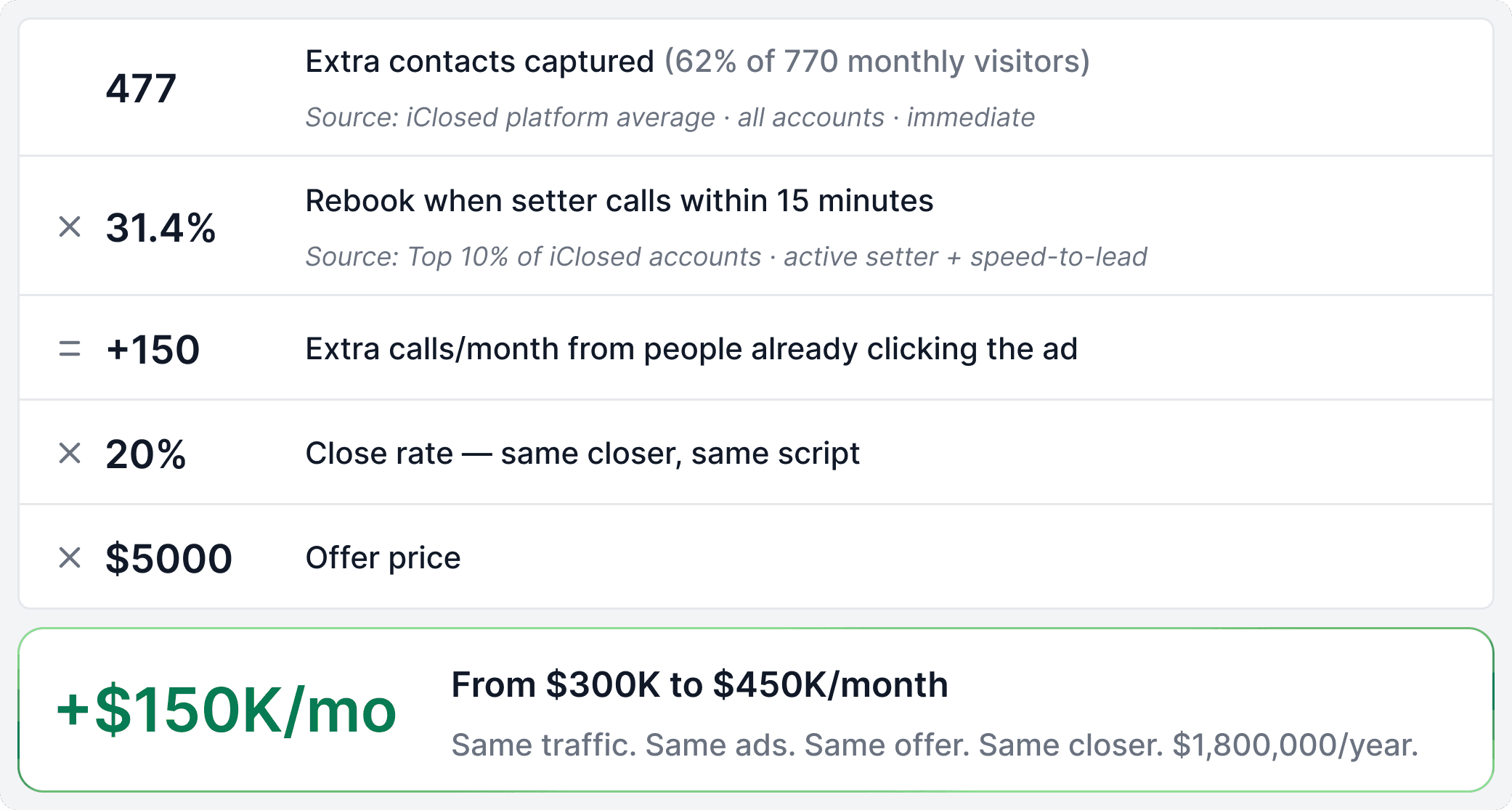Select the $5000 offer price value
This screenshot has height=810, width=1512.
[x=168, y=559]
